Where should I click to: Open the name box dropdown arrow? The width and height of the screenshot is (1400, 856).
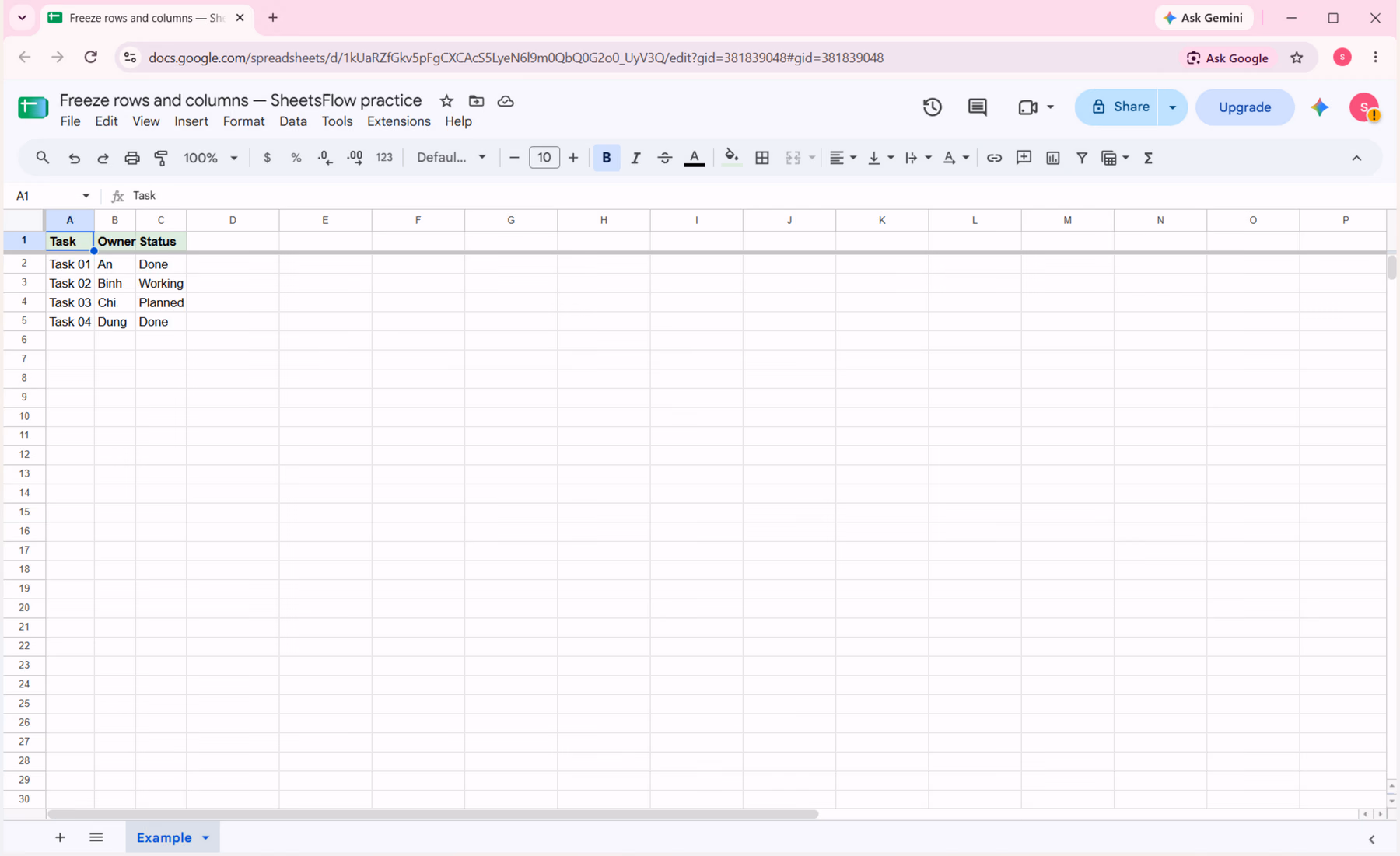(x=86, y=196)
